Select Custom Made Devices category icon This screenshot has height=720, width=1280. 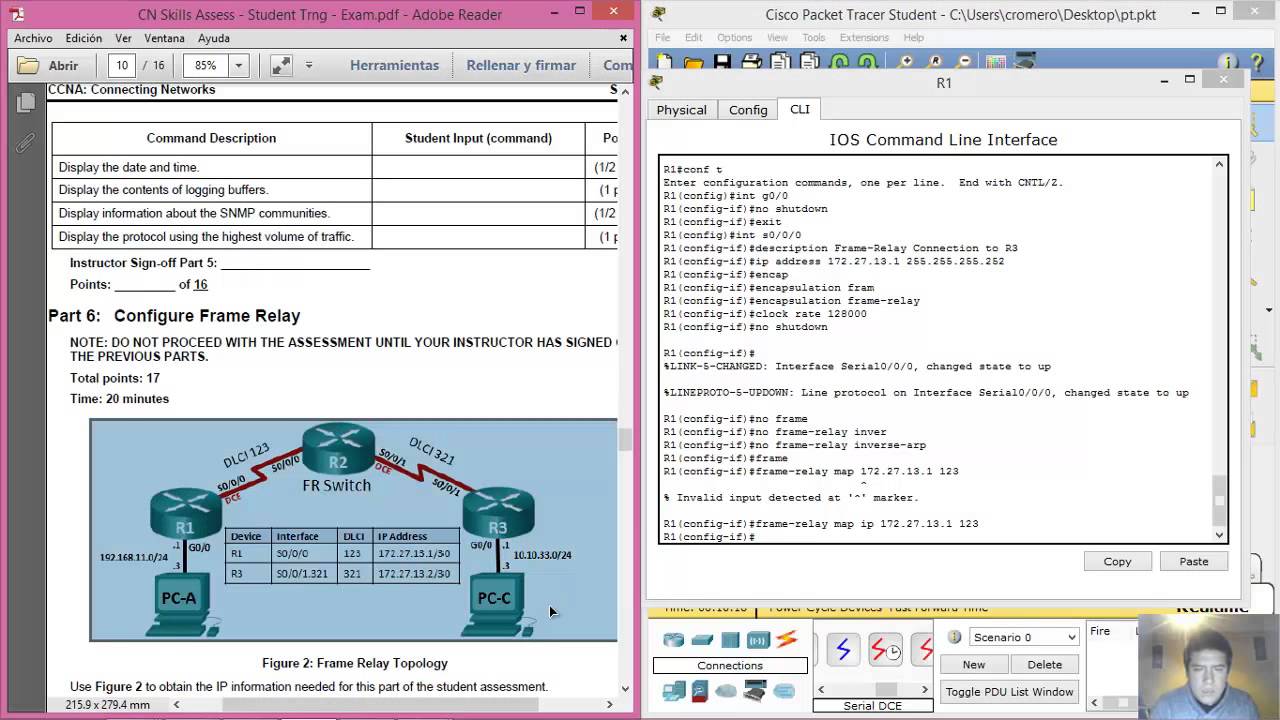click(755, 691)
